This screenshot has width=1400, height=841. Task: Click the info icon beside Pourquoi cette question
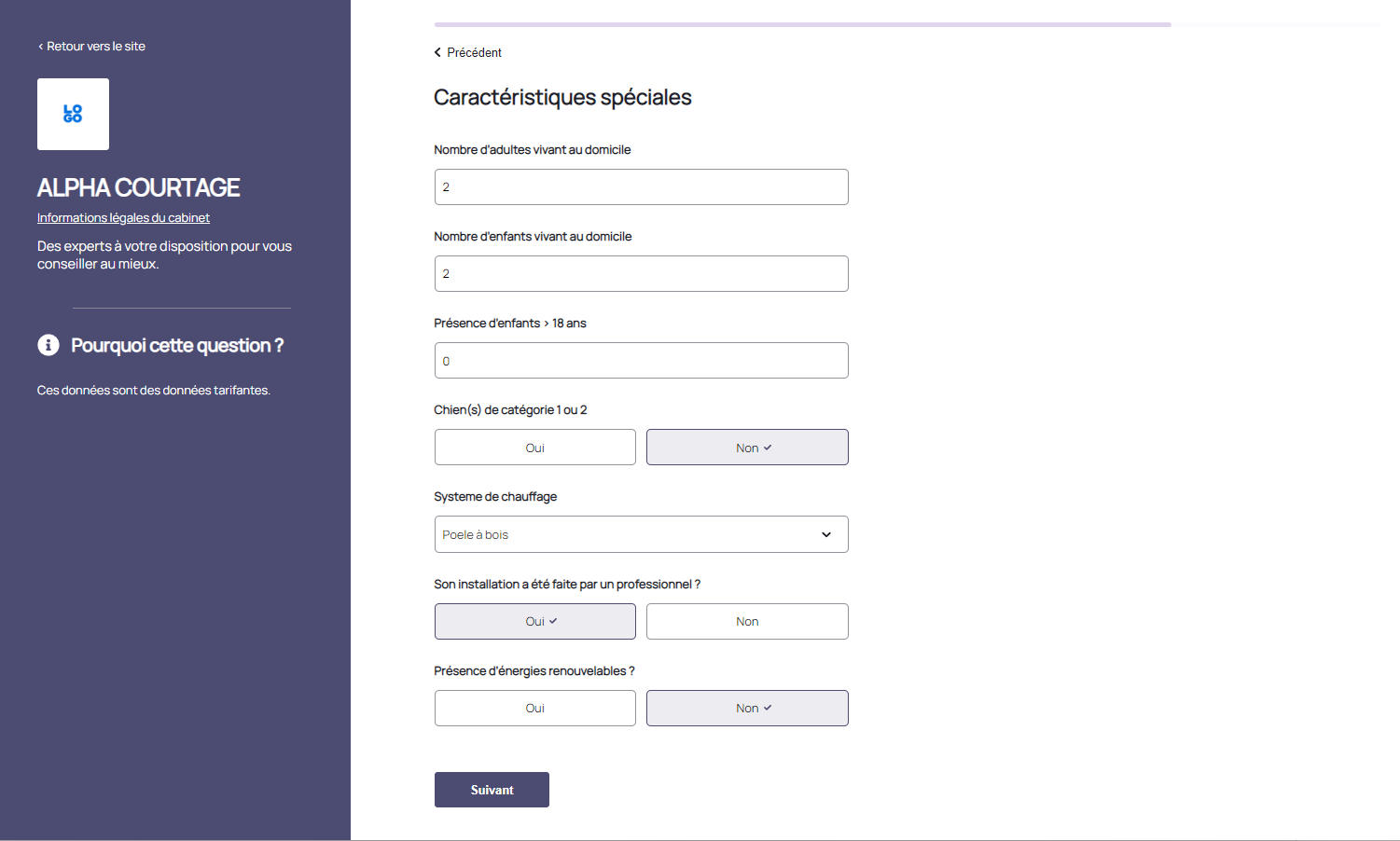[49, 345]
